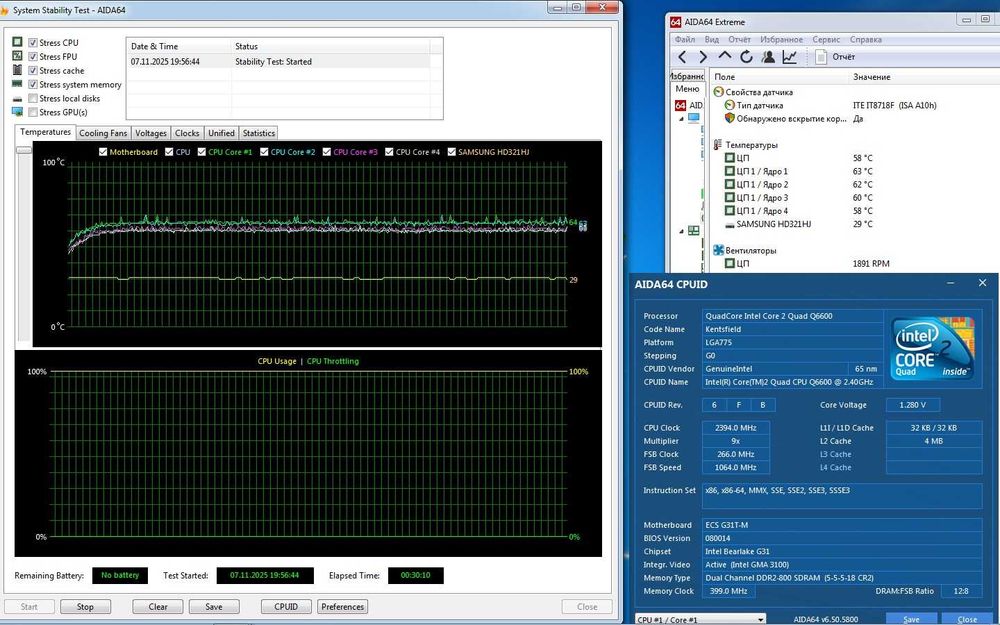
Task: Click the Up level arrow in AIDA64 toolbar
Action: coord(725,57)
